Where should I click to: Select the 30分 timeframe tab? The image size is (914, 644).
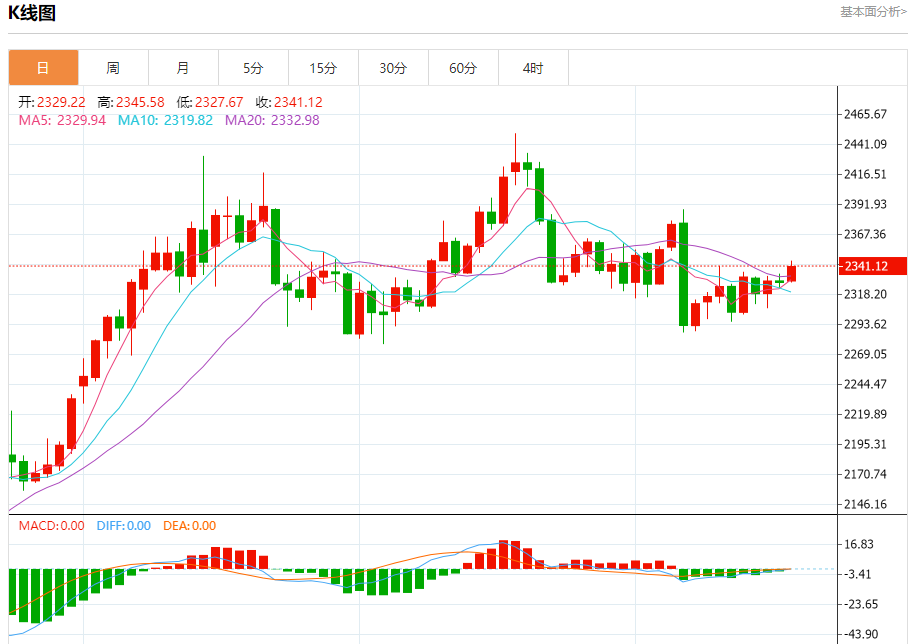click(x=393, y=68)
